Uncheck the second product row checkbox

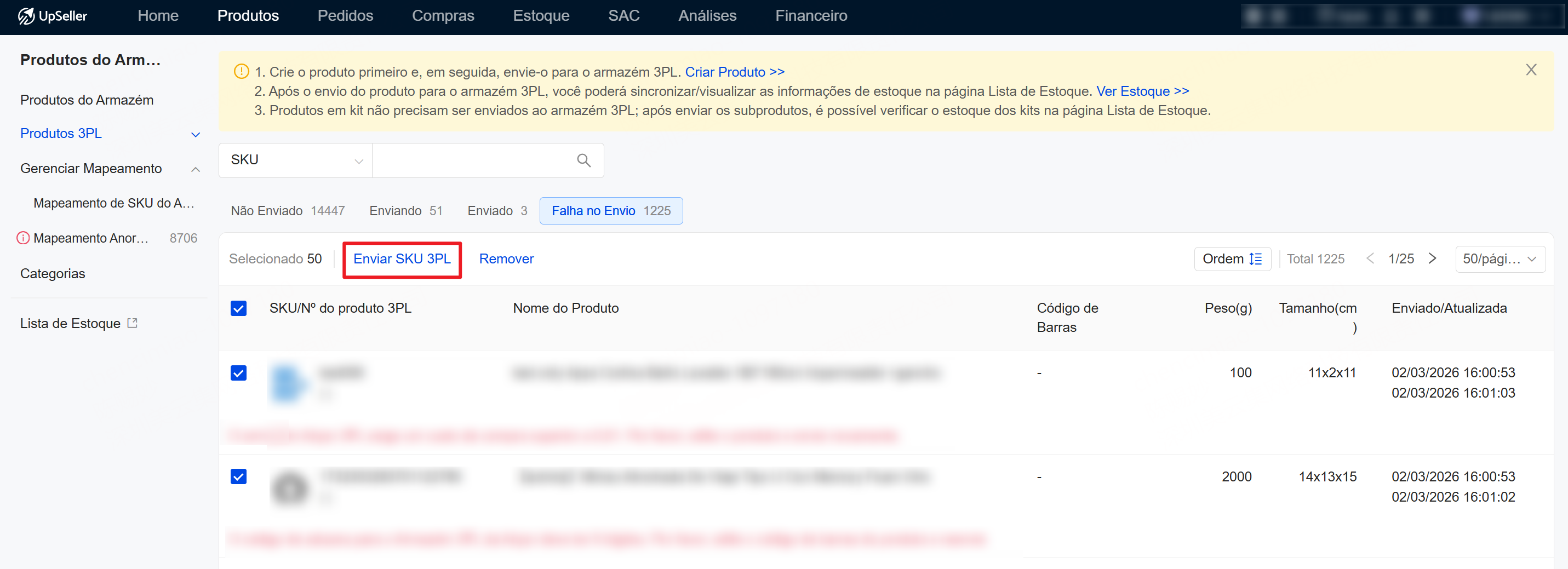(x=239, y=476)
